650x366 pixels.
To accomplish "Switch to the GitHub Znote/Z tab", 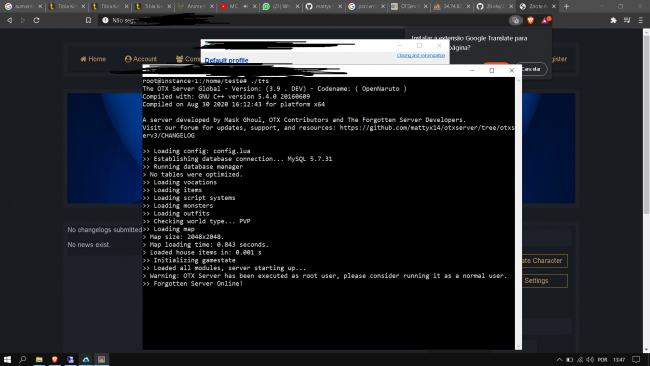I will [x=494, y=6].
